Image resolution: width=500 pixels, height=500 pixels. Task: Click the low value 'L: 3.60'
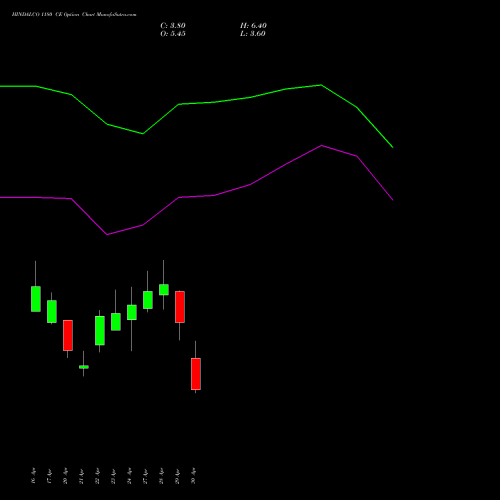coord(253,34)
